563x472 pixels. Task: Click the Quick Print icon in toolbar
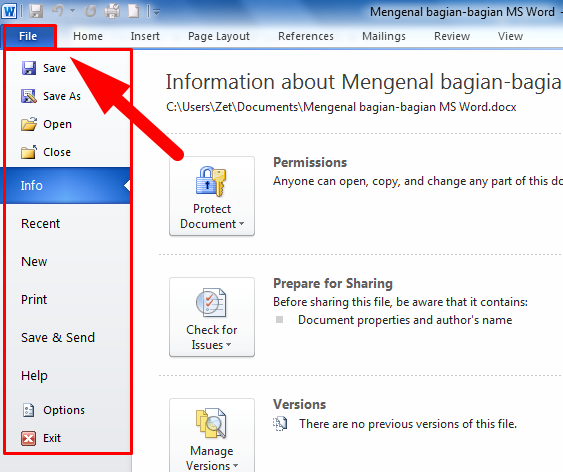(112, 11)
